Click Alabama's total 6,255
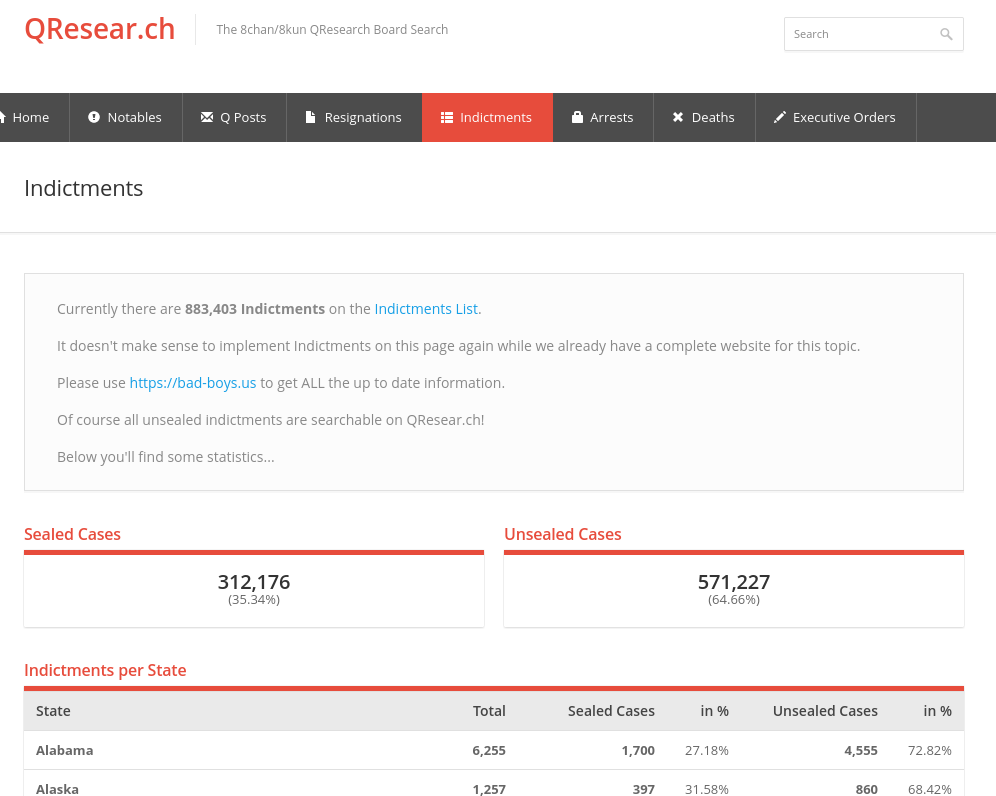The image size is (996, 796). 489,750
